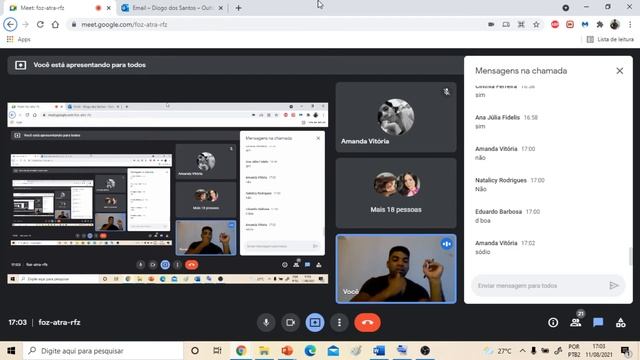The width and height of the screenshot is (640, 360).
Task: Open OBS Studio from taskbar
Action: tap(425, 351)
